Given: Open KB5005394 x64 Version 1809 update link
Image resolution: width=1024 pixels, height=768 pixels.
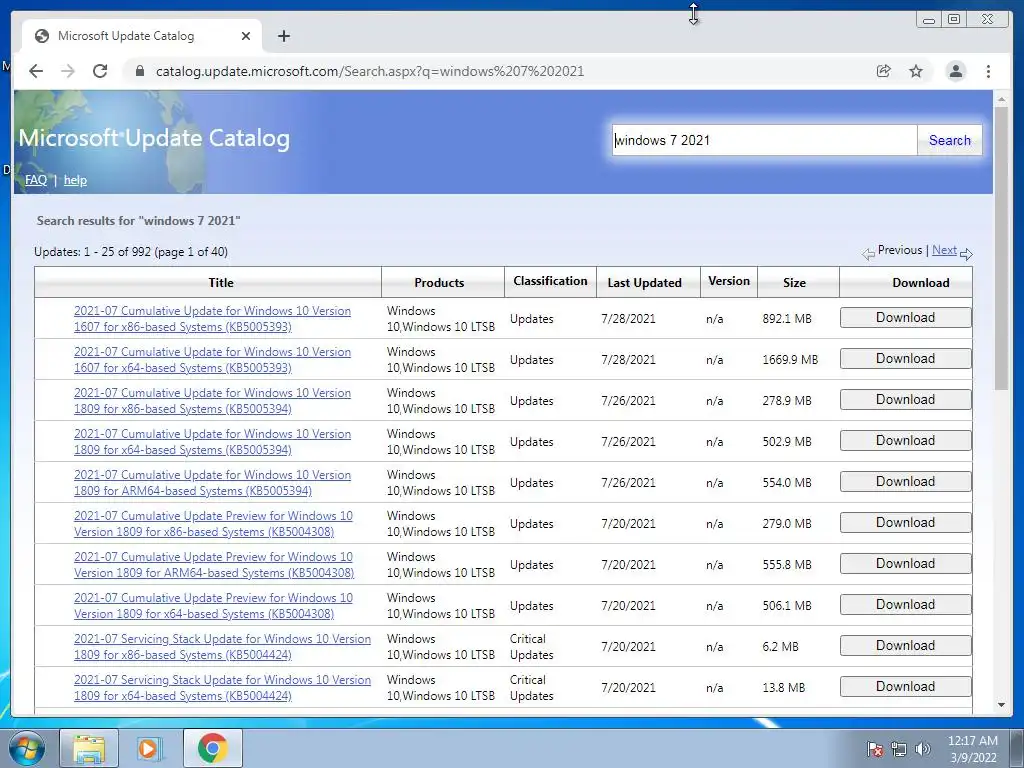Looking at the screenshot, I should pyautogui.click(x=212, y=442).
